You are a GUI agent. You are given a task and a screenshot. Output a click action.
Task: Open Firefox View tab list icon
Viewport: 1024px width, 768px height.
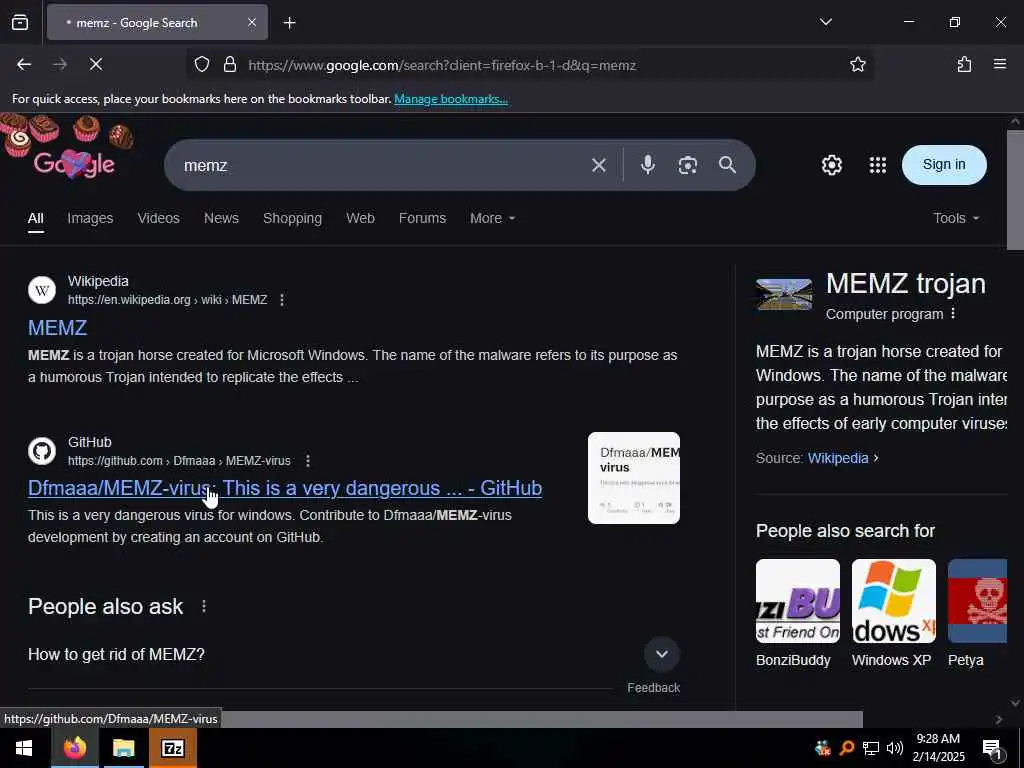[20, 23]
